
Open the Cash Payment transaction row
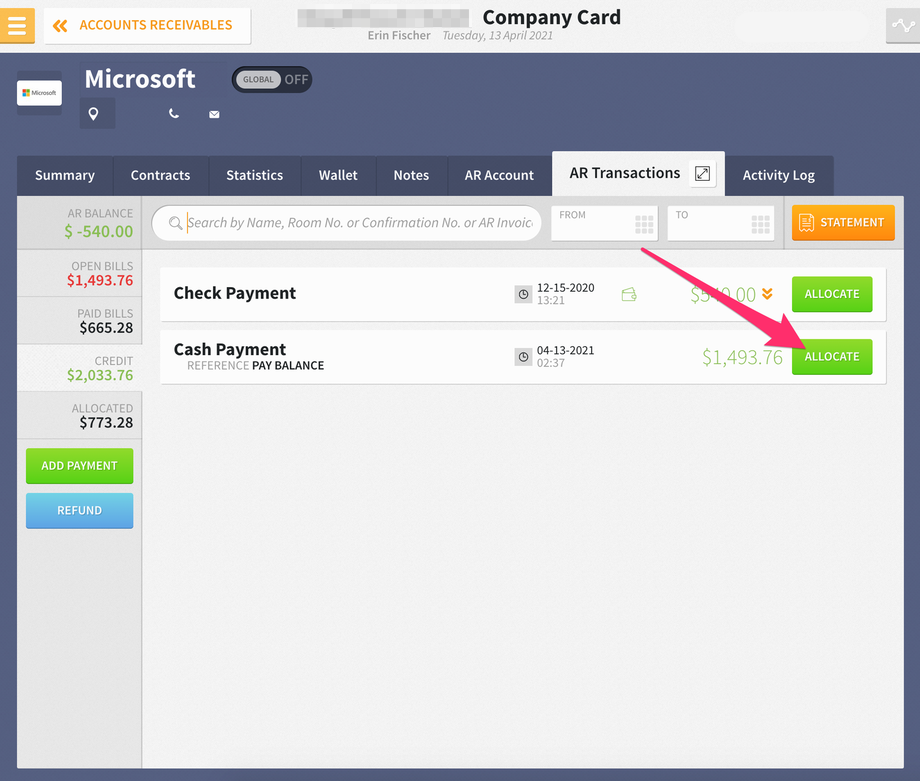523,357
